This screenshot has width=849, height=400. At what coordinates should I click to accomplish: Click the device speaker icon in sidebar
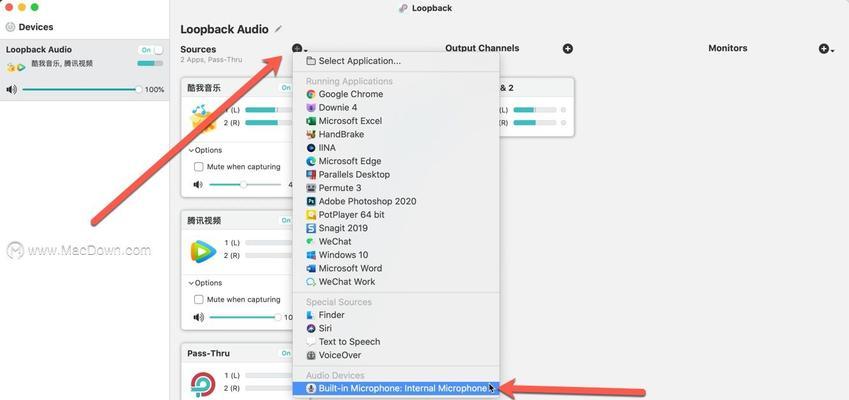coord(11,89)
